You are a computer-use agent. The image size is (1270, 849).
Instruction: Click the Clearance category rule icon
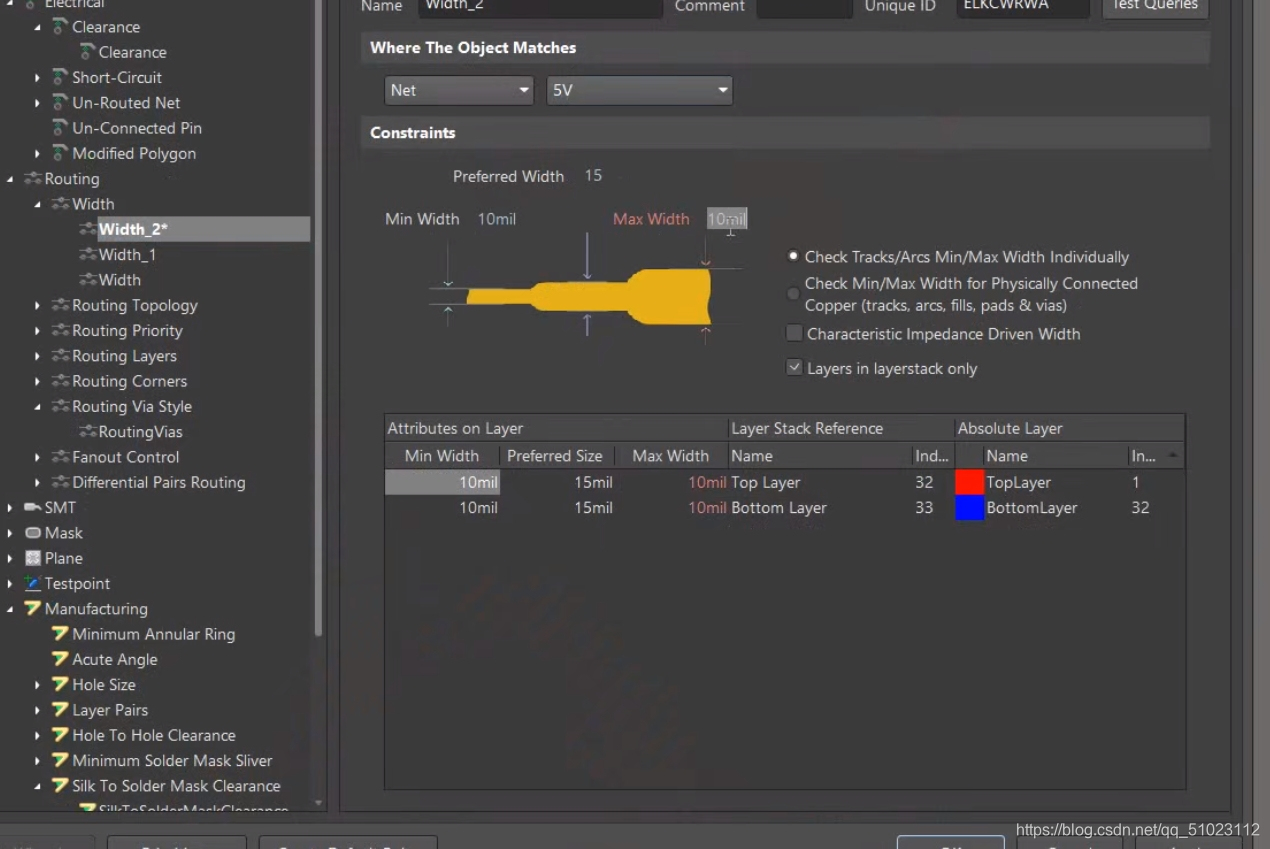tap(60, 27)
